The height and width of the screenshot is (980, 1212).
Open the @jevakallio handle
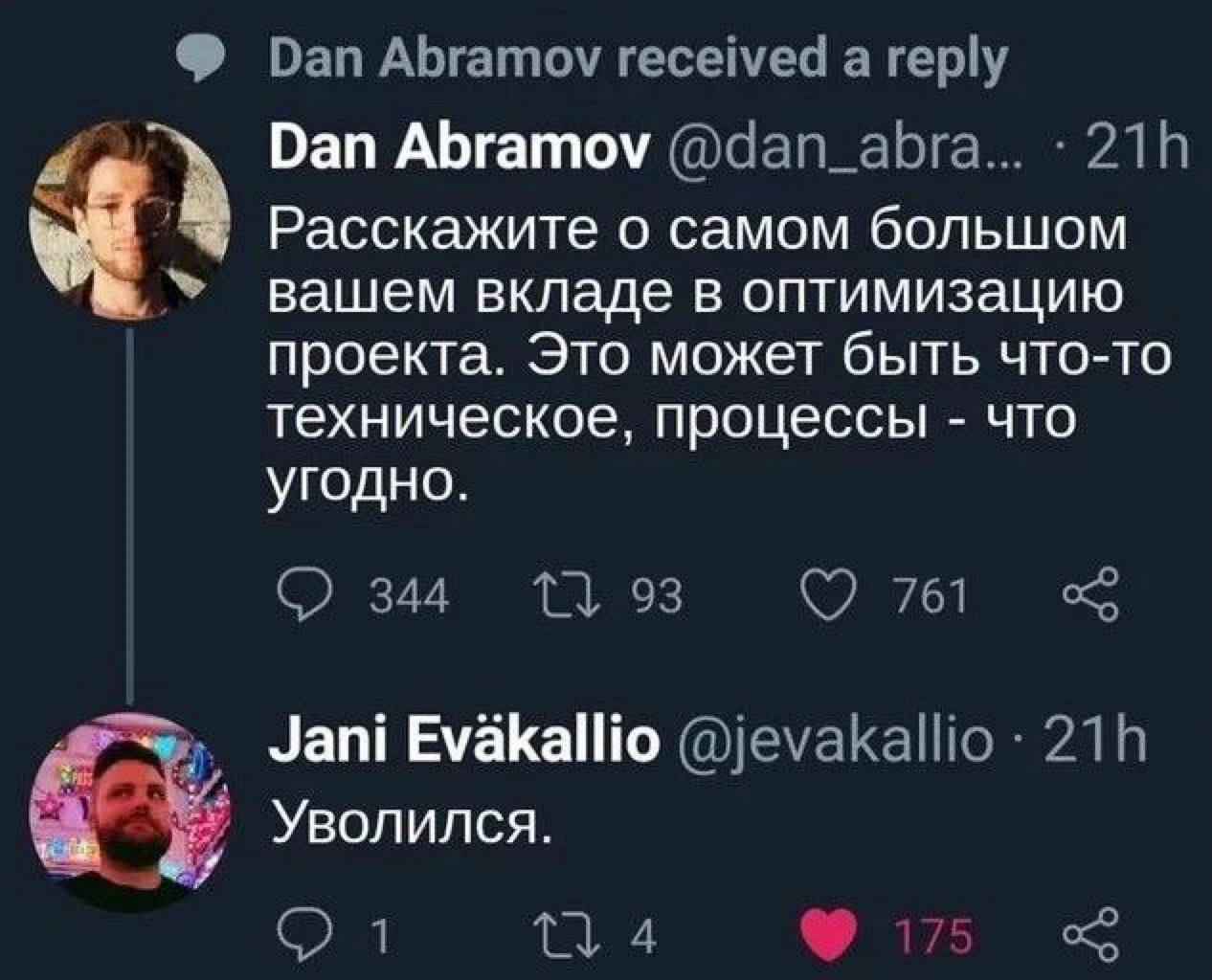click(833, 741)
